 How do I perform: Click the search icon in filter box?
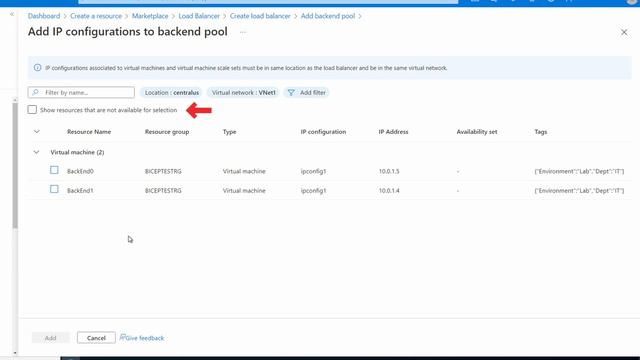(x=36, y=93)
